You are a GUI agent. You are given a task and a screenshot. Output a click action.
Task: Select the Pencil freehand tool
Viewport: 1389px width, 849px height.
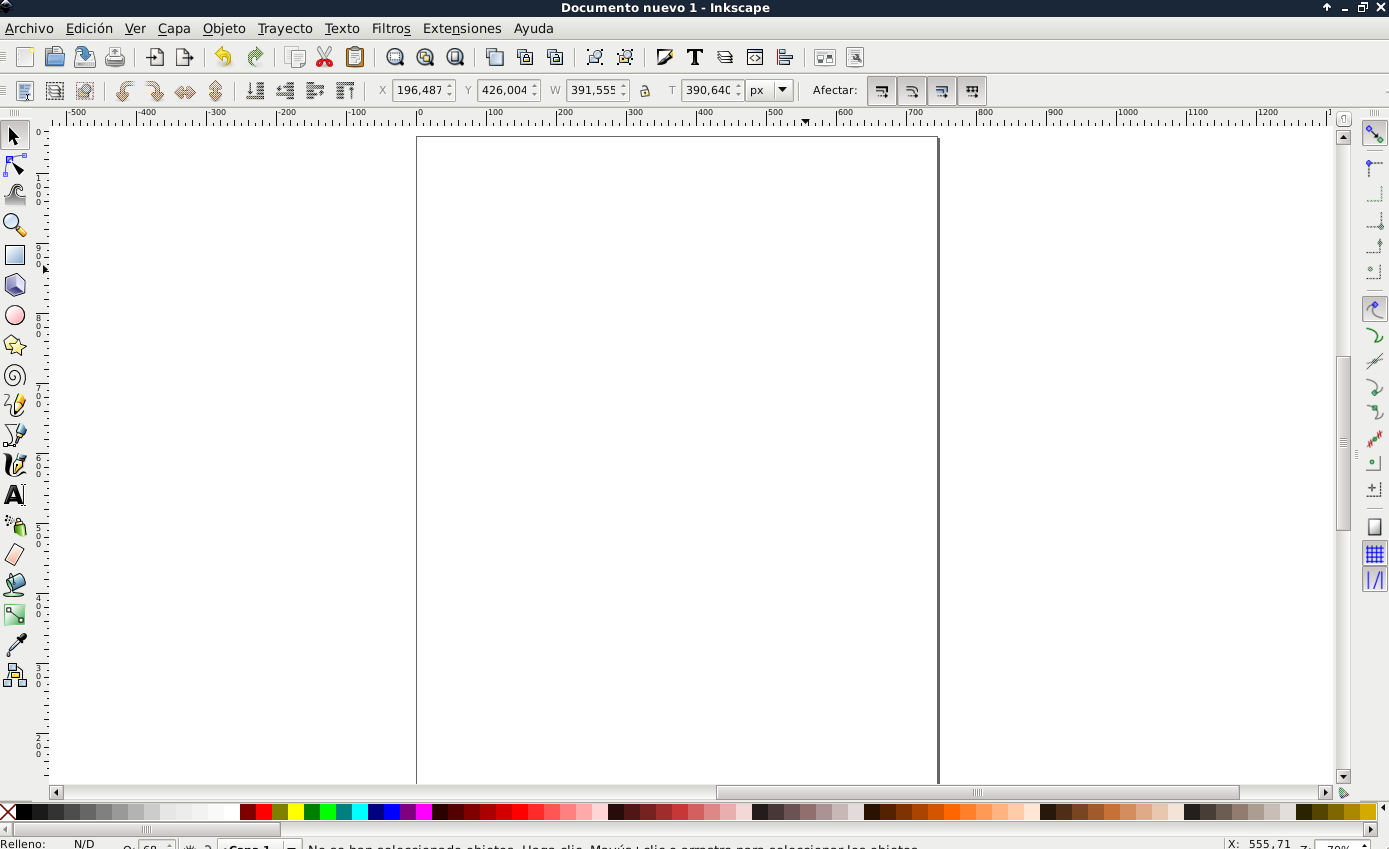[14, 405]
